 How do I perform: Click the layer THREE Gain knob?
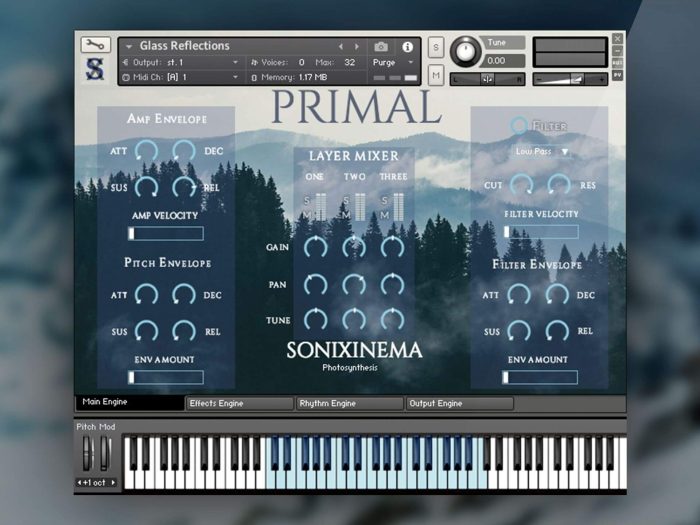[x=392, y=247]
